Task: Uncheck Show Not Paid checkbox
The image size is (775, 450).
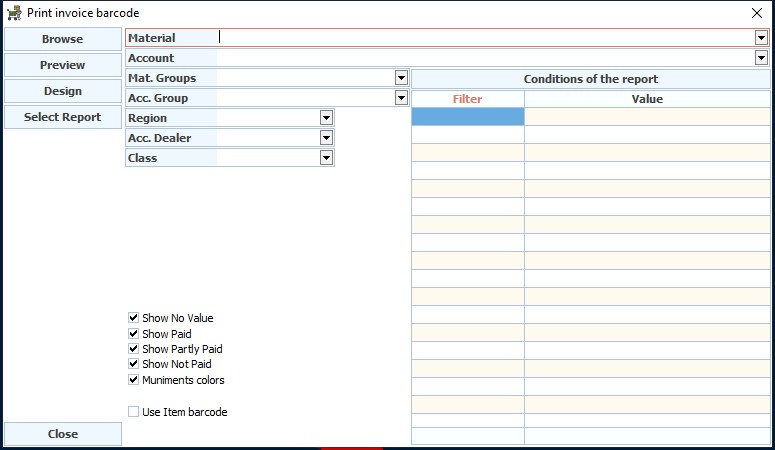Action: click(133, 364)
